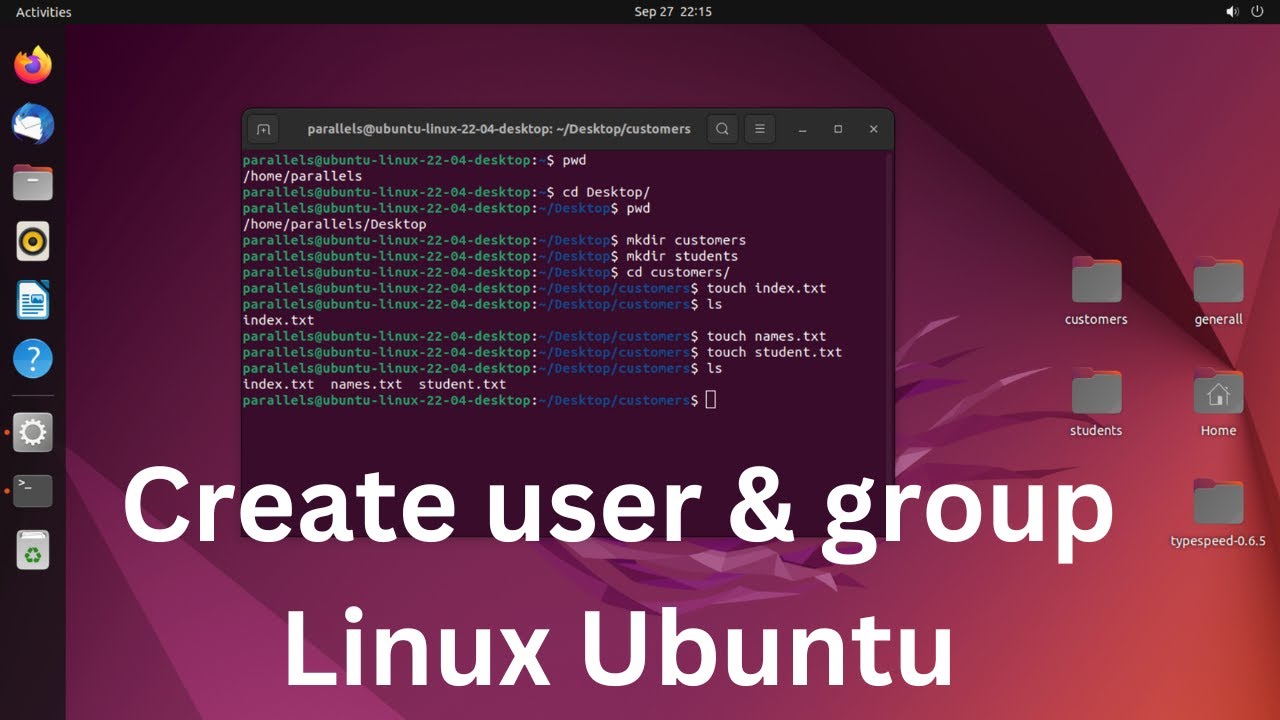
Task: Click the '/home/parallels/Desktop' output line
Action: (x=334, y=224)
